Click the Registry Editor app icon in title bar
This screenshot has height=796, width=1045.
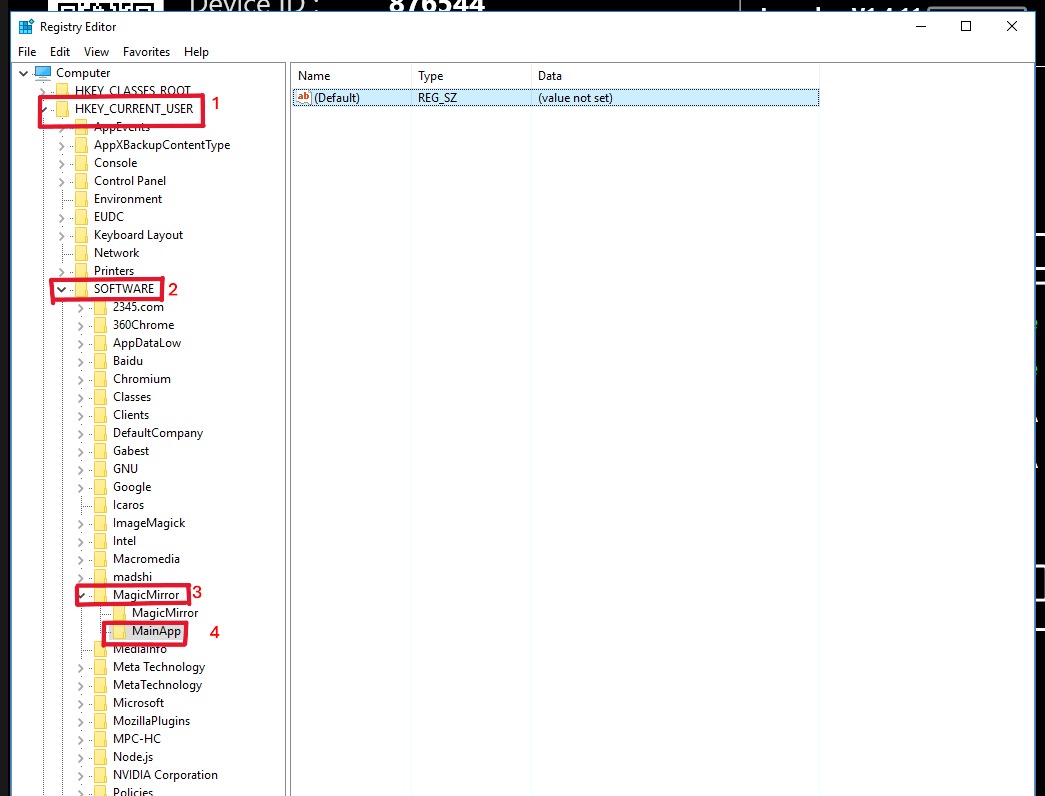point(26,27)
